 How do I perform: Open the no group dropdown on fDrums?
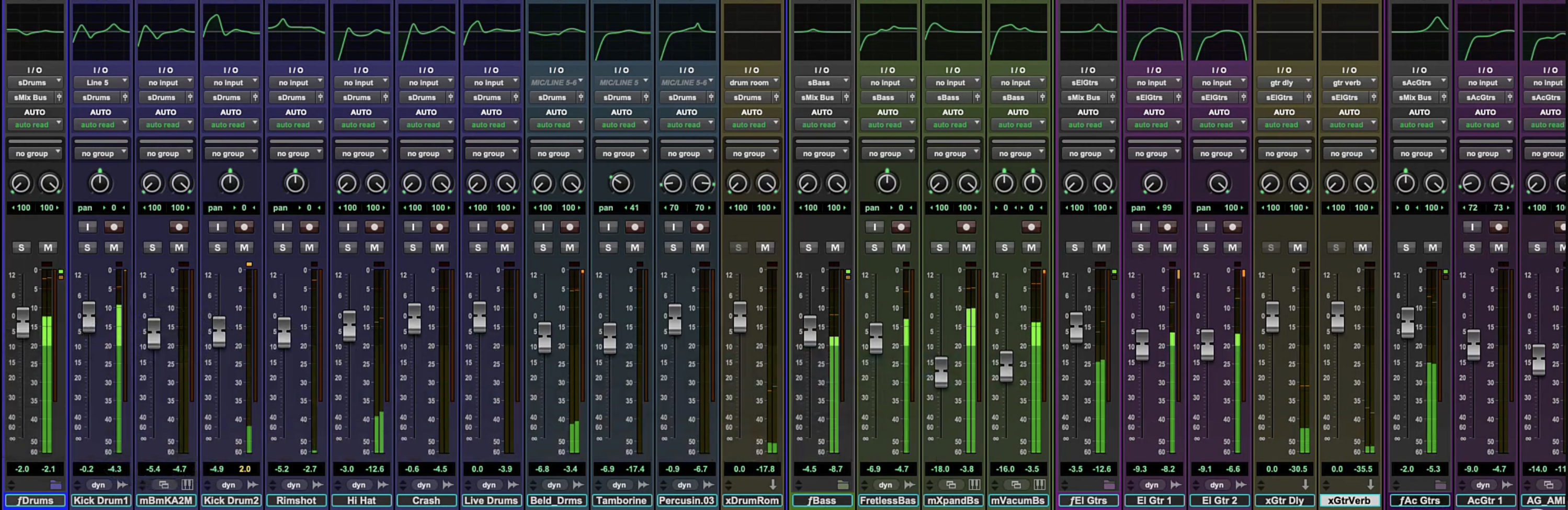(35, 153)
